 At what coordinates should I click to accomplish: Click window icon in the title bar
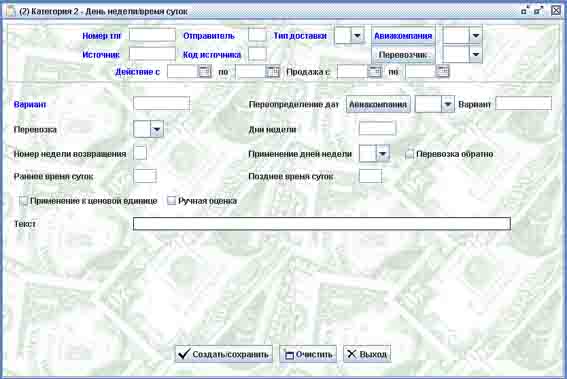pos(11,11)
